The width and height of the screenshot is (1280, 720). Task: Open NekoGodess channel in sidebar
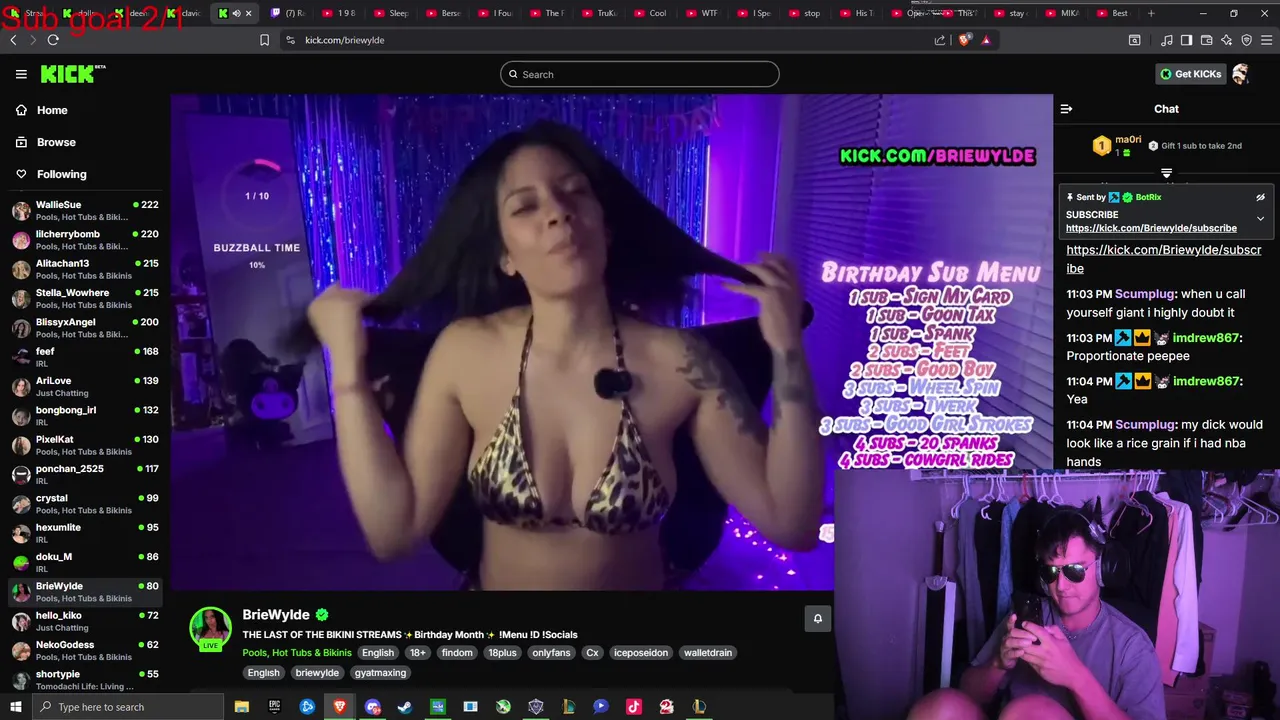click(x=85, y=650)
